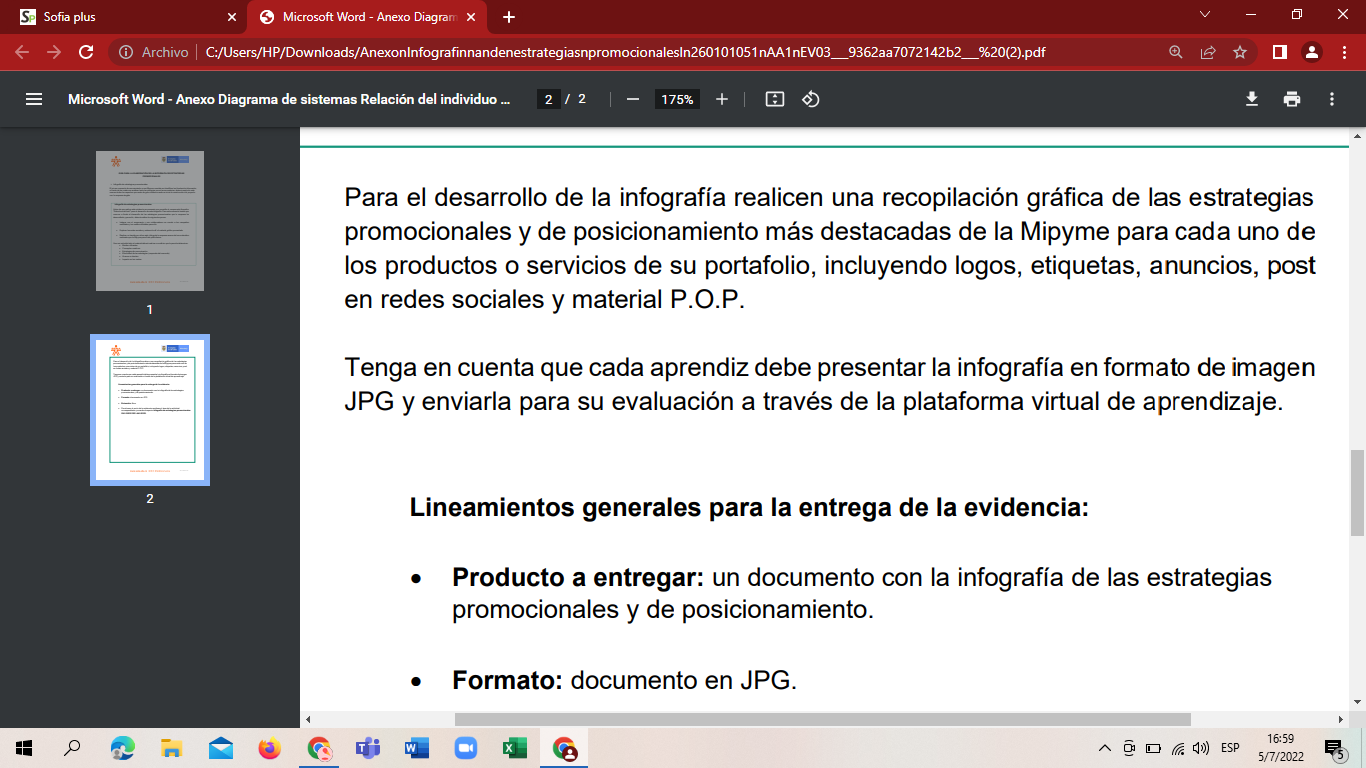This screenshot has height=768, width=1366.
Task: Click the fit to page icon
Action: click(774, 99)
